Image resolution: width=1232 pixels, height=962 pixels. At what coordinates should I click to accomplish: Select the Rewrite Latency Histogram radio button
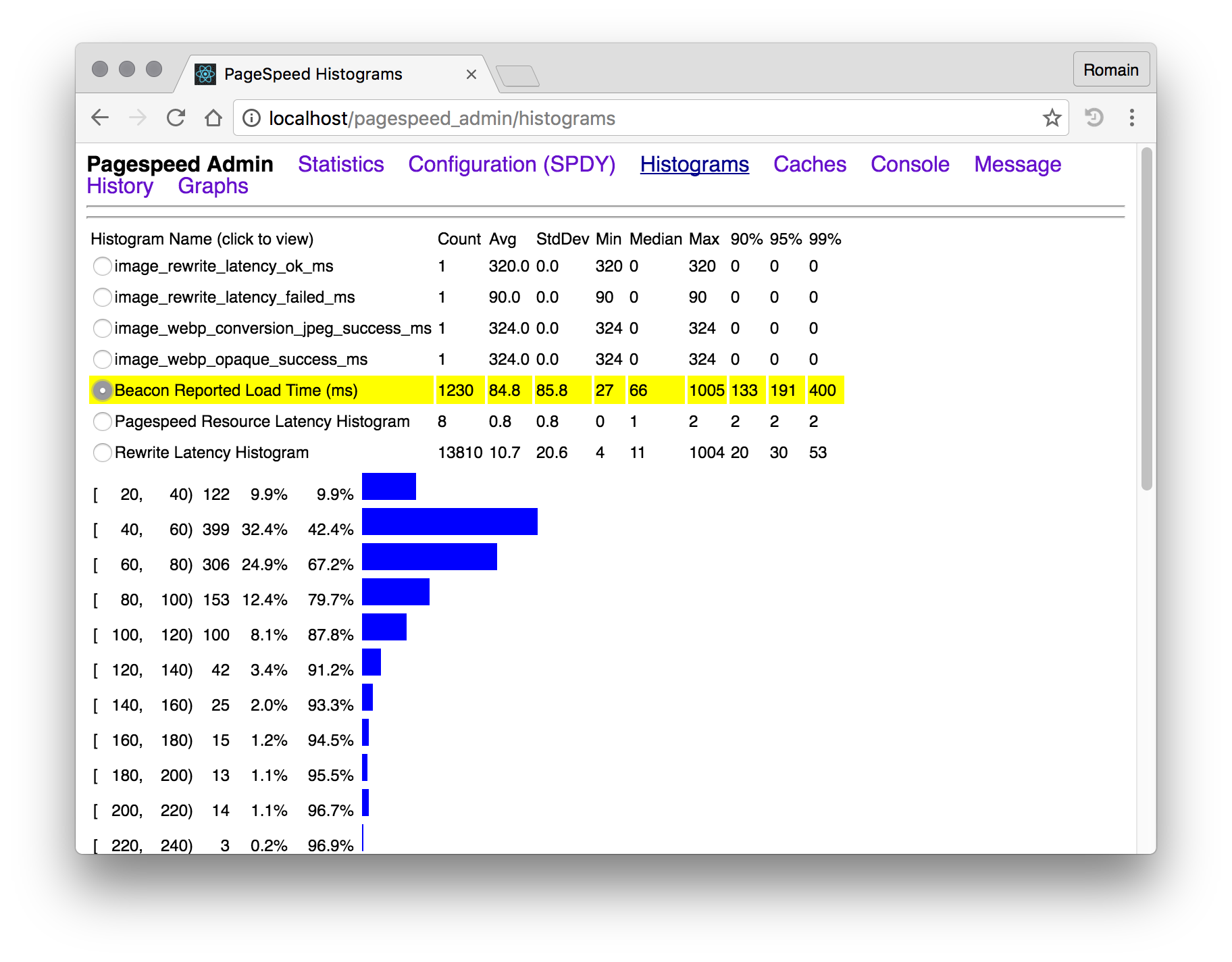pos(103,453)
